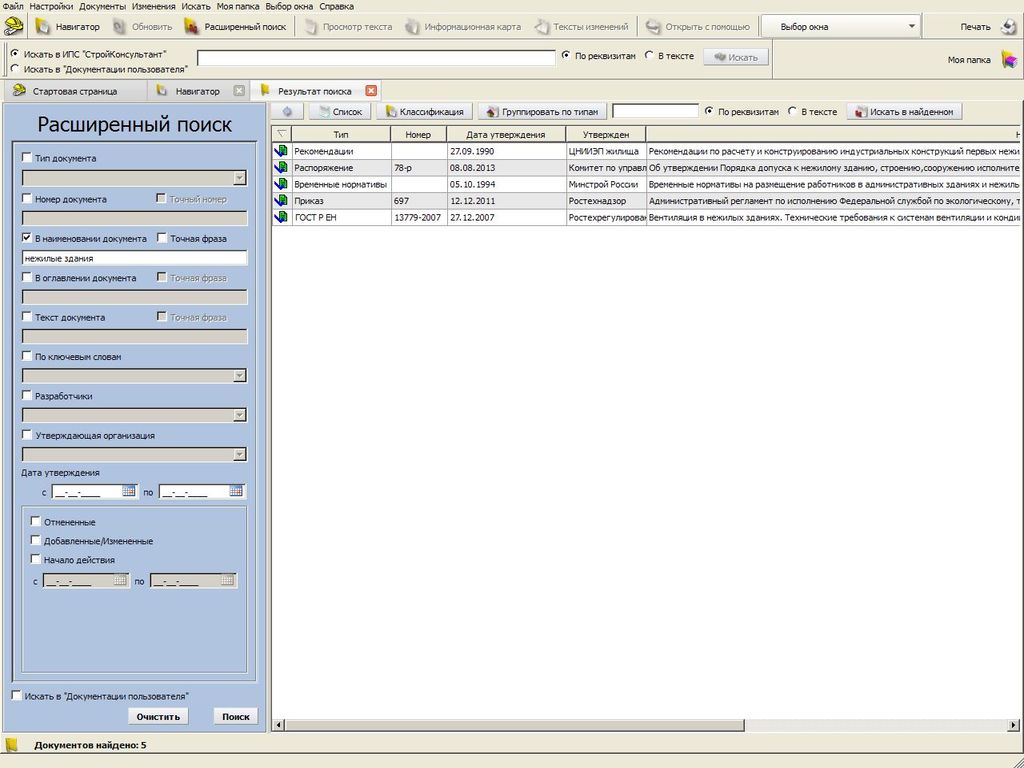Open Информационная карта from the toolbar
Screen dimensions: 1024x768
[463, 27]
